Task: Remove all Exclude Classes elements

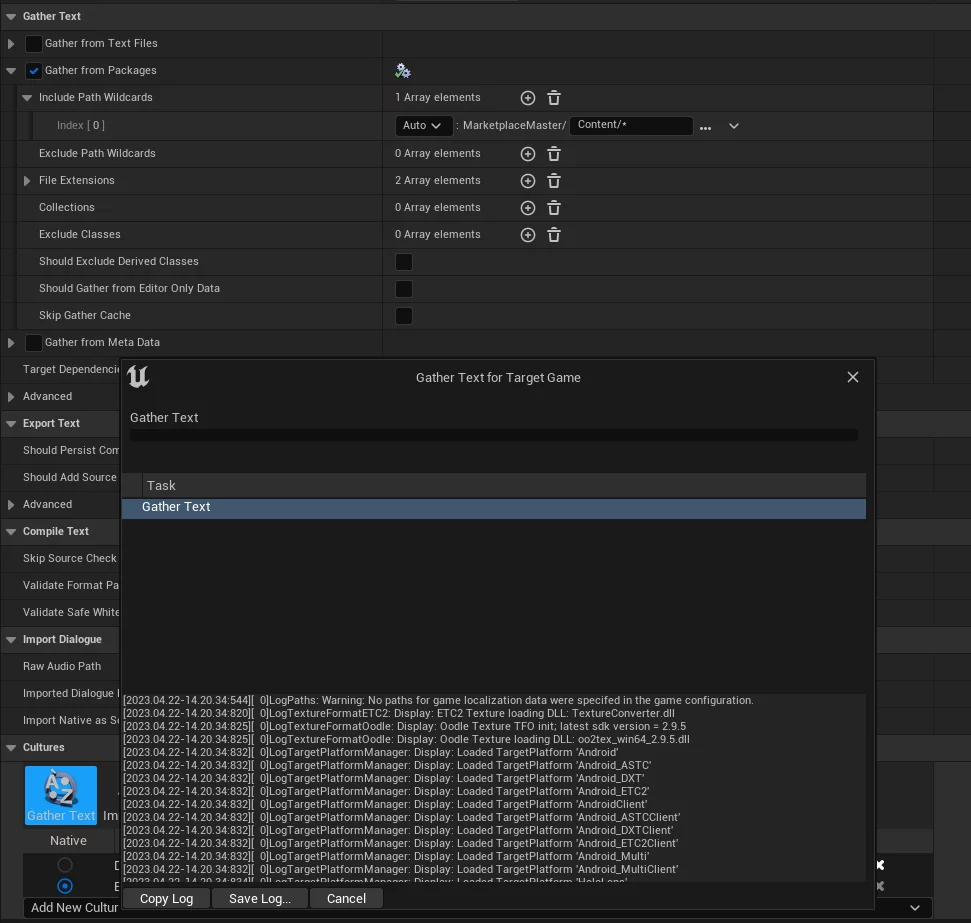Action: tap(554, 235)
